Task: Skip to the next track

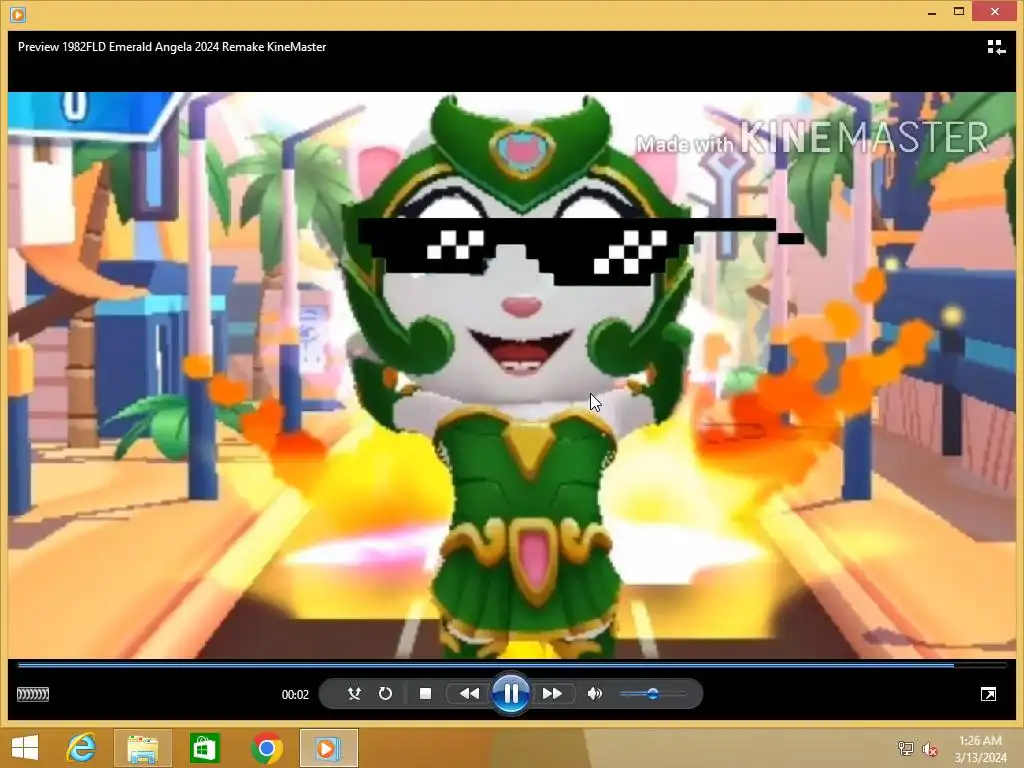Action: click(552, 694)
